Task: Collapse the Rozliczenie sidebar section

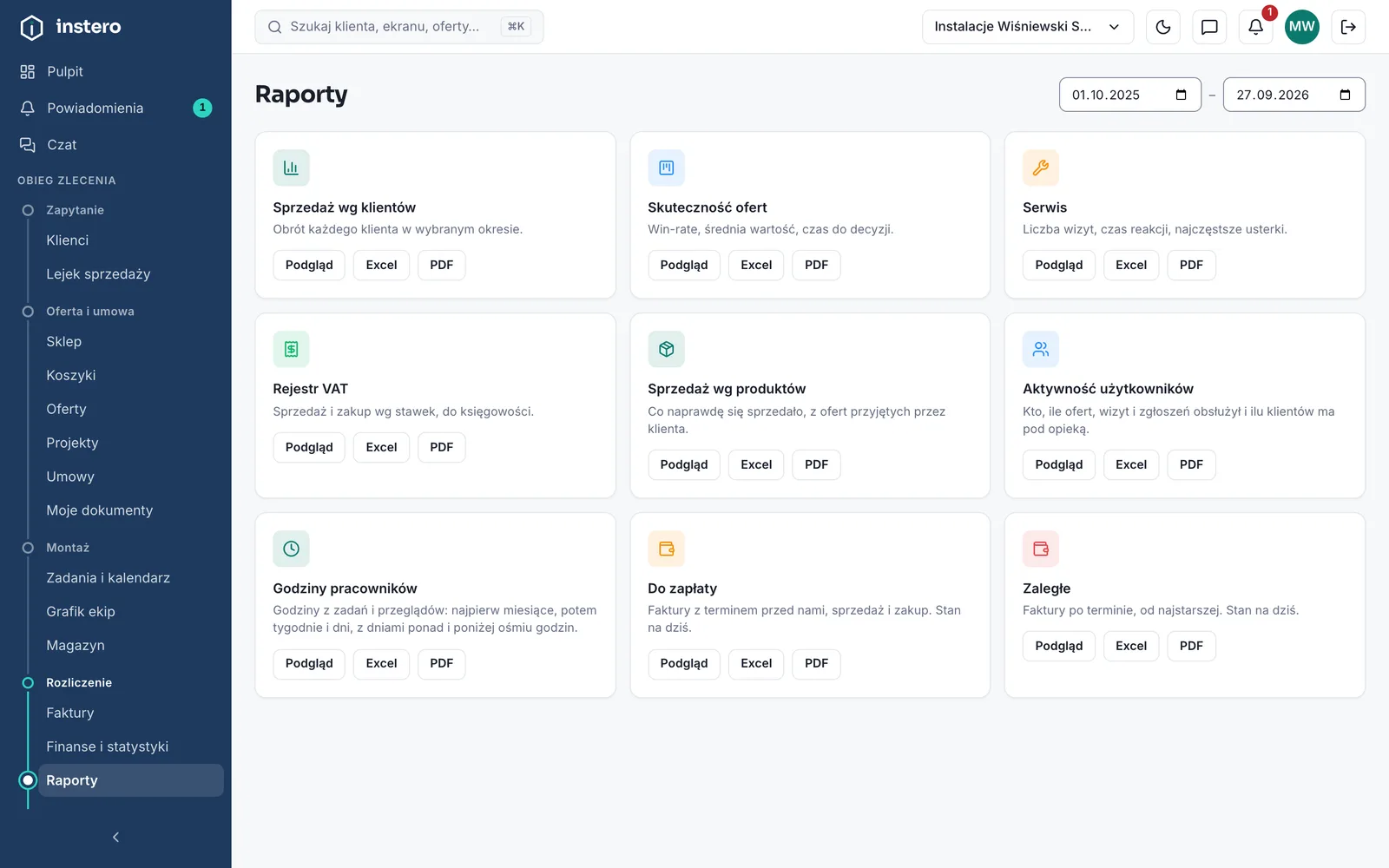Action: point(79,682)
